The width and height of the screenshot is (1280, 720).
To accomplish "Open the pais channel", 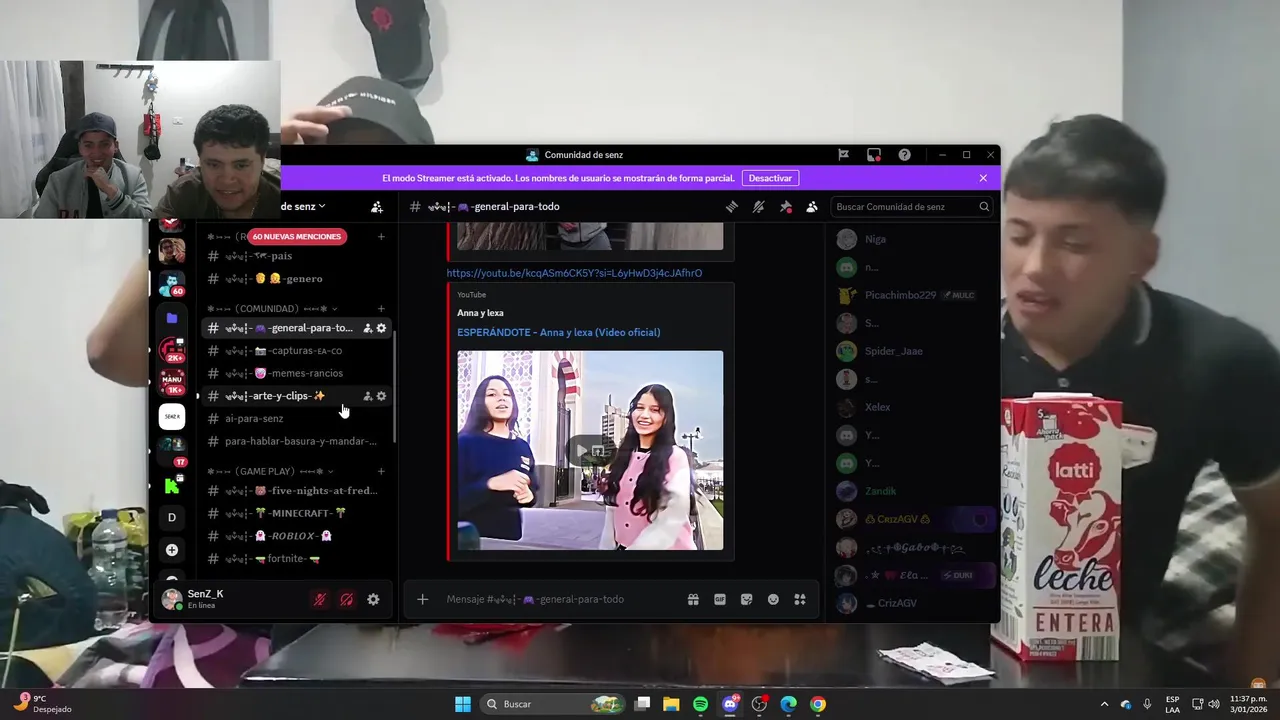I will pos(297,256).
